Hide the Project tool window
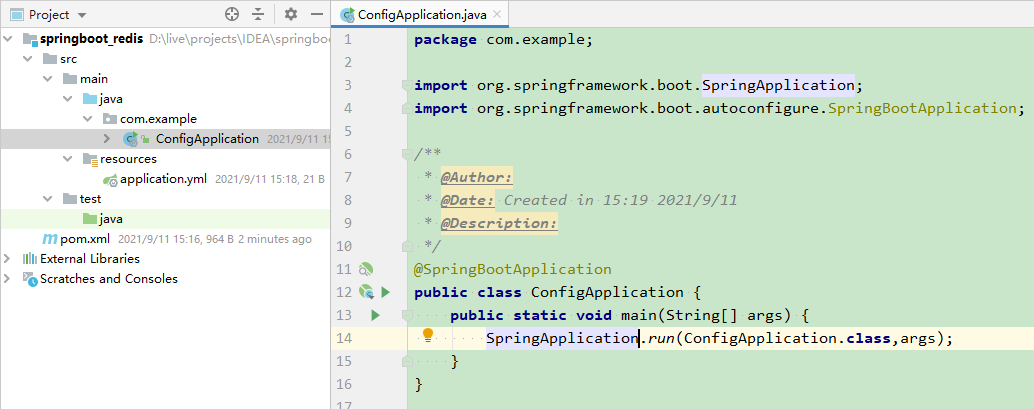 pyautogui.click(x=317, y=14)
